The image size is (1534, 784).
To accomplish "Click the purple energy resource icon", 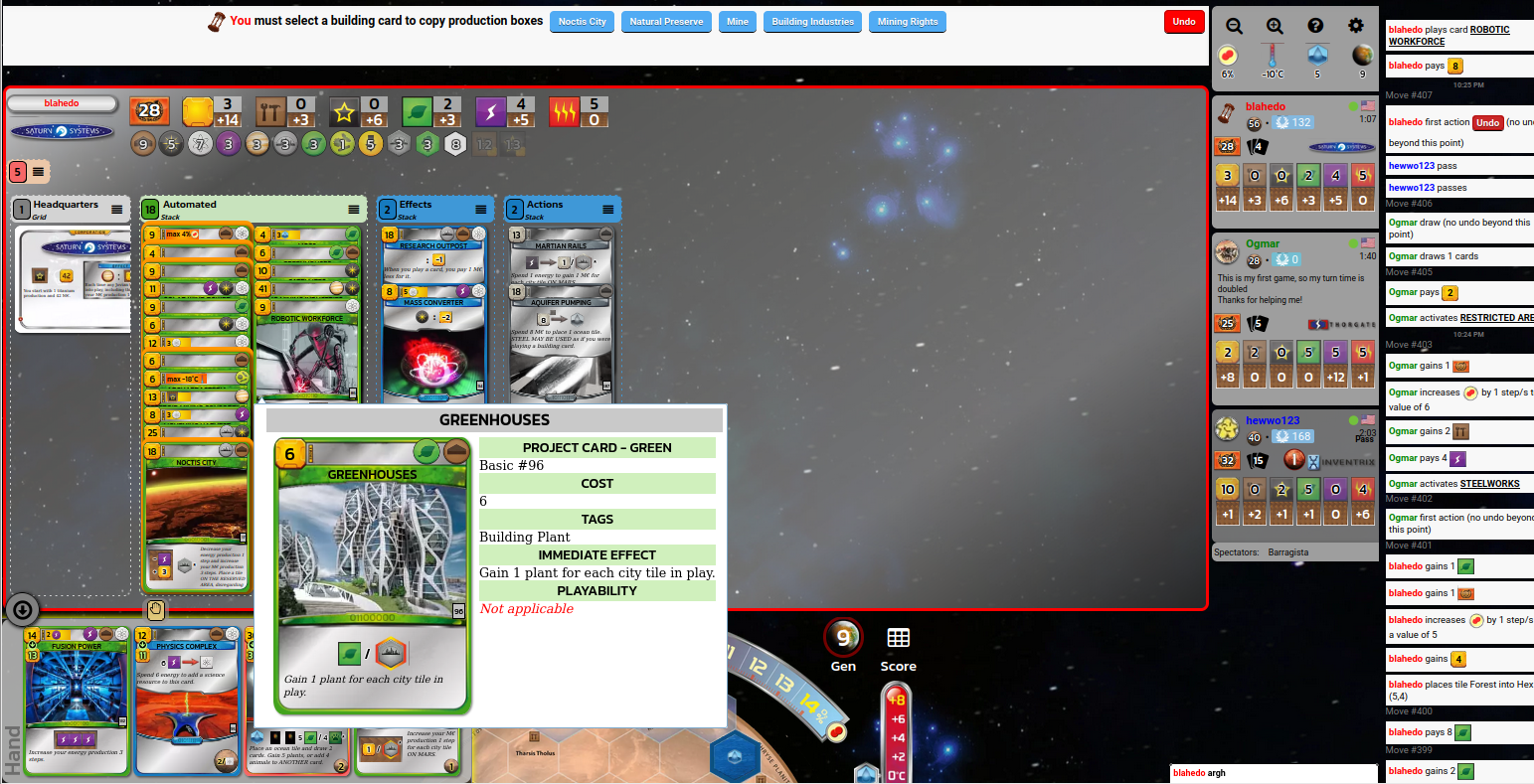I will 491,111.
